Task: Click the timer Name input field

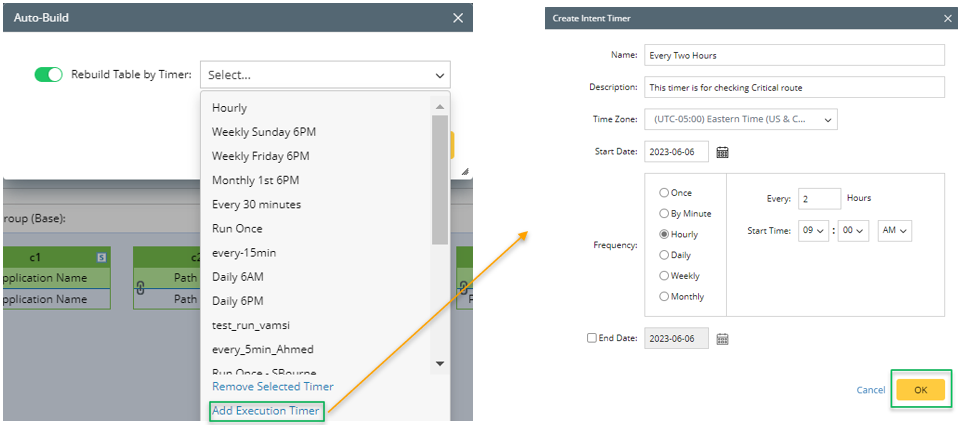Action: (794, 55)
